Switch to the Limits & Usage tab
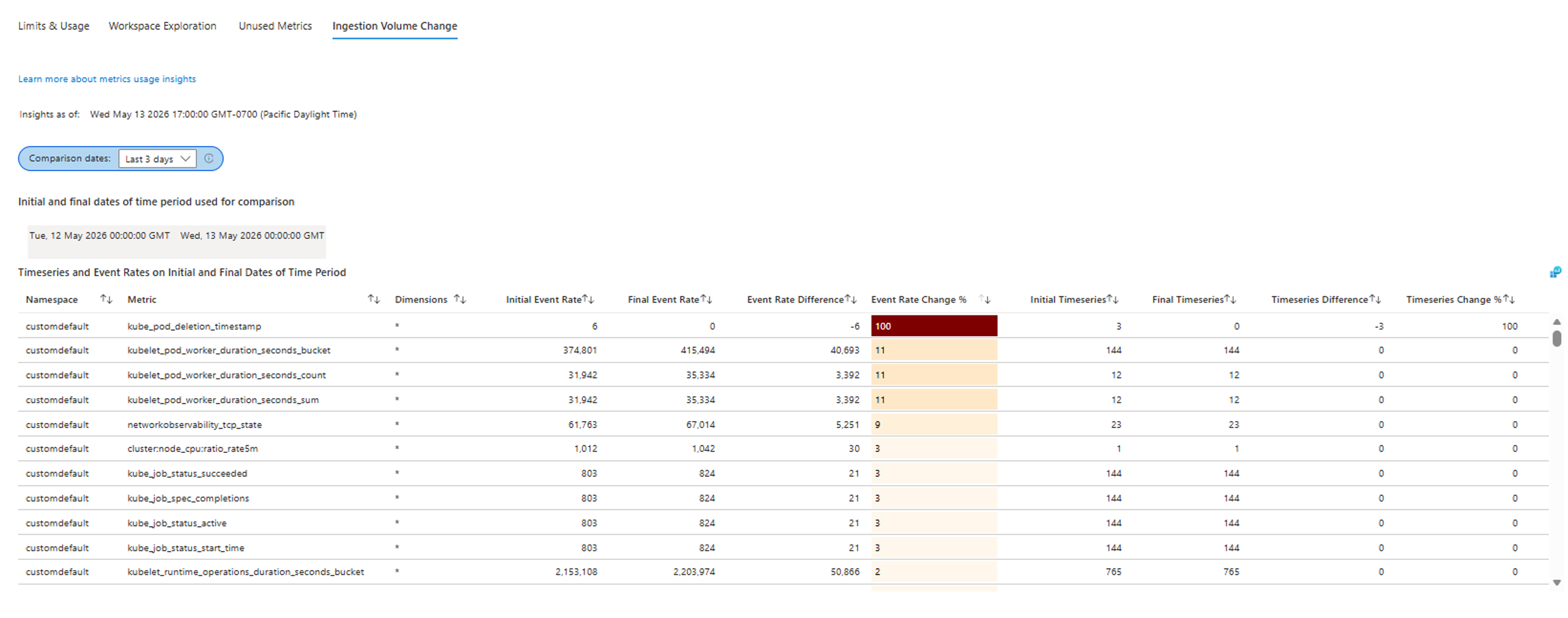Screen dimensions: 1568x618 (x=54, y=25)
